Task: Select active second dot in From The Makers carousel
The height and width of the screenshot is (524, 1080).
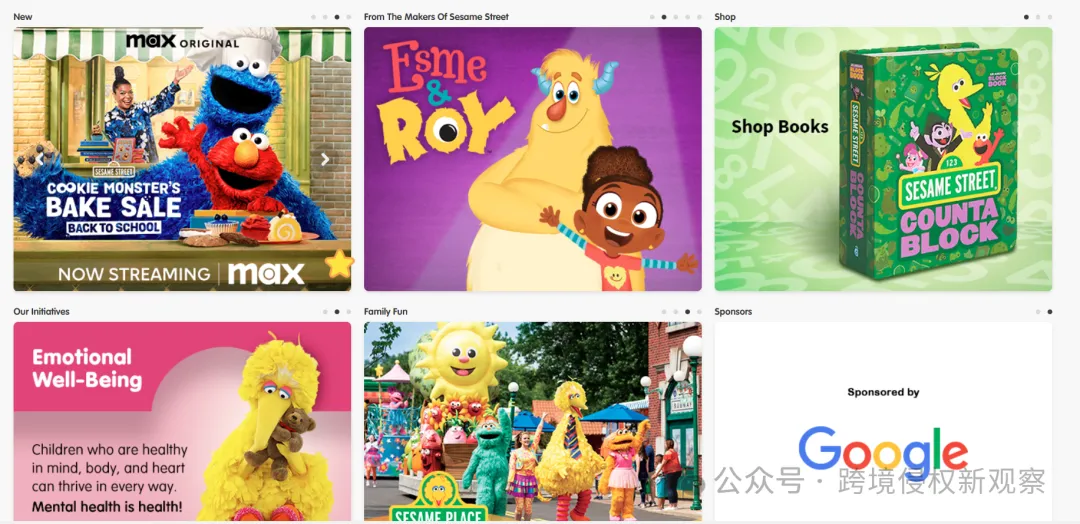Action: [x=664, y=17]
